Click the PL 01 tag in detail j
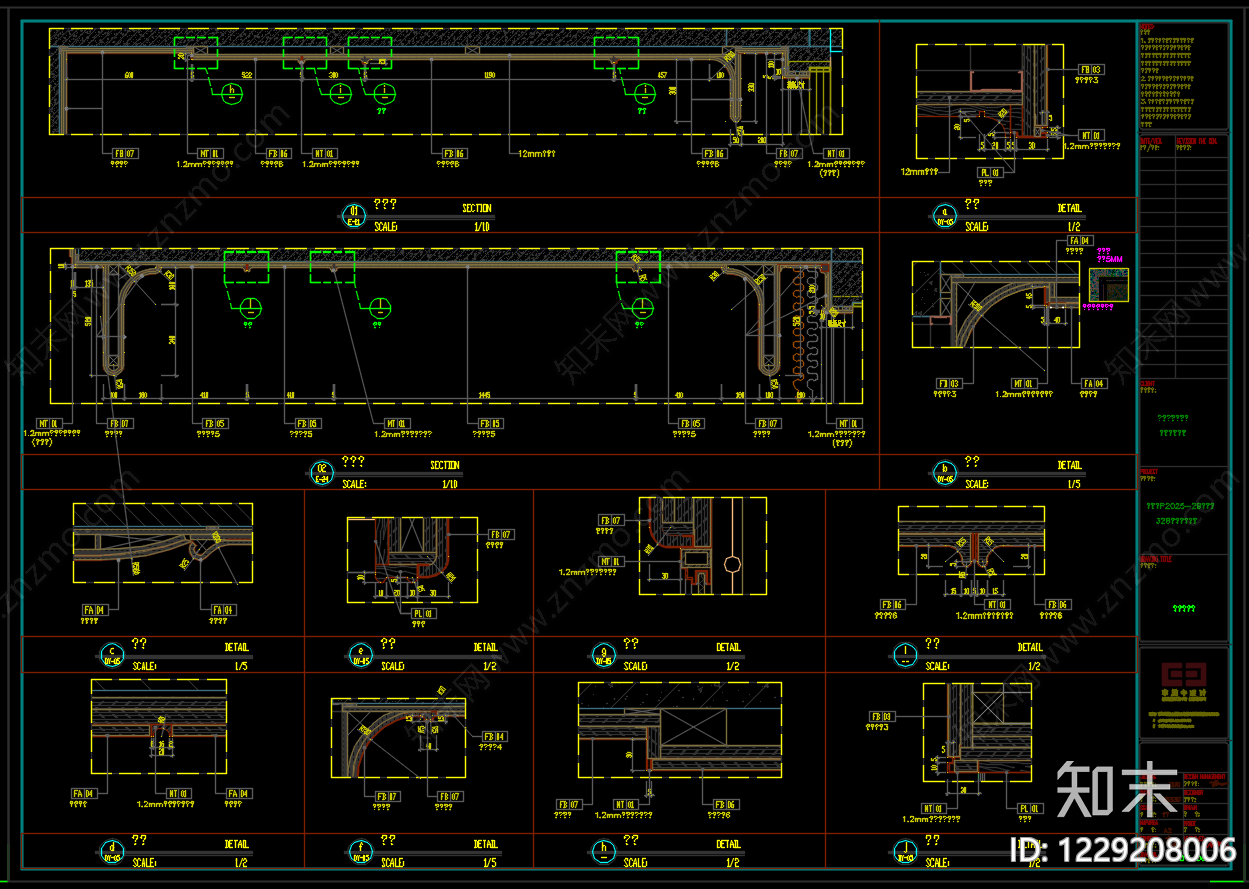The width and height of the screenshot is (1249, 889). (x=1030, y=809)
